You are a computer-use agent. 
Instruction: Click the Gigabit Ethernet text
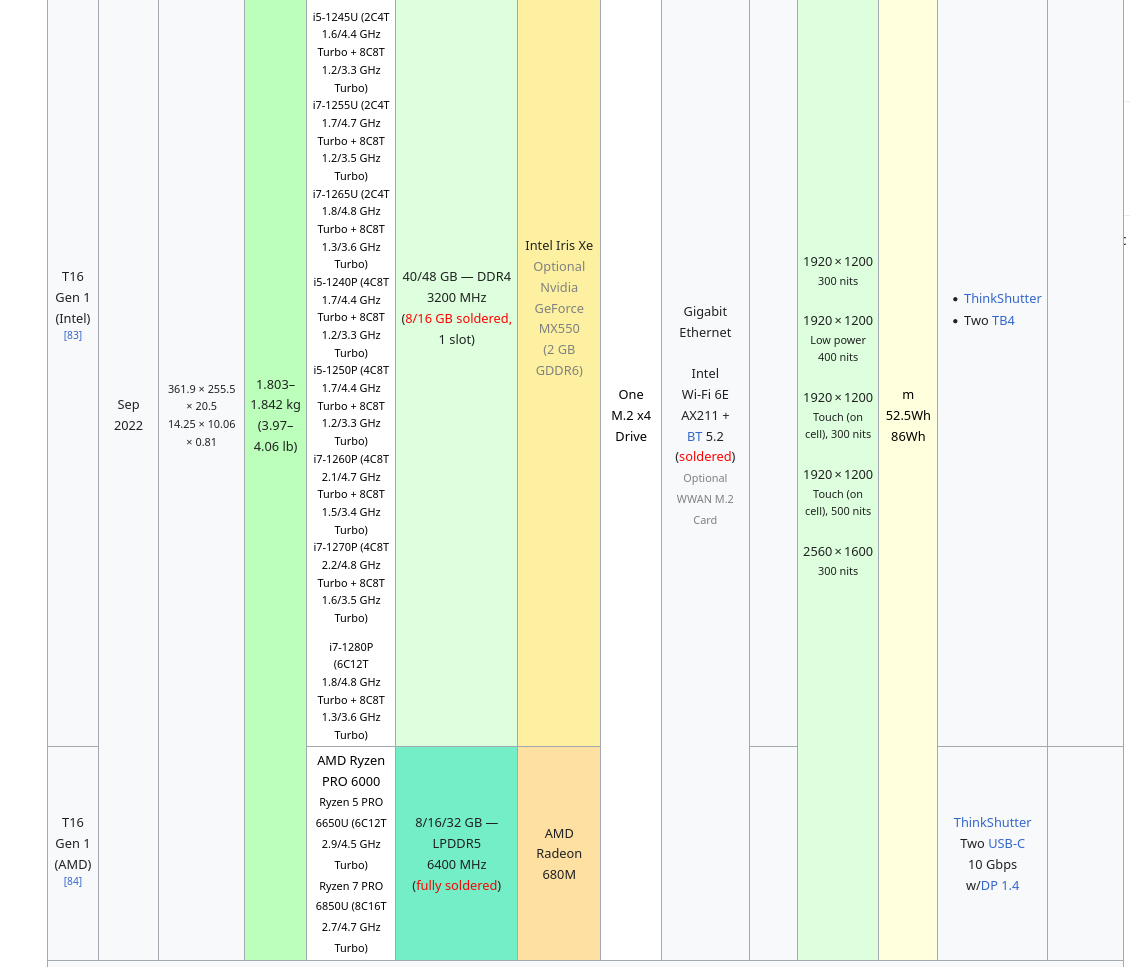(705, 322)
